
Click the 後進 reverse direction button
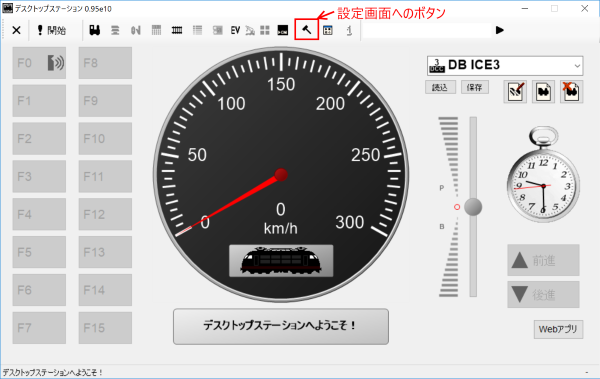click(543, 294)
